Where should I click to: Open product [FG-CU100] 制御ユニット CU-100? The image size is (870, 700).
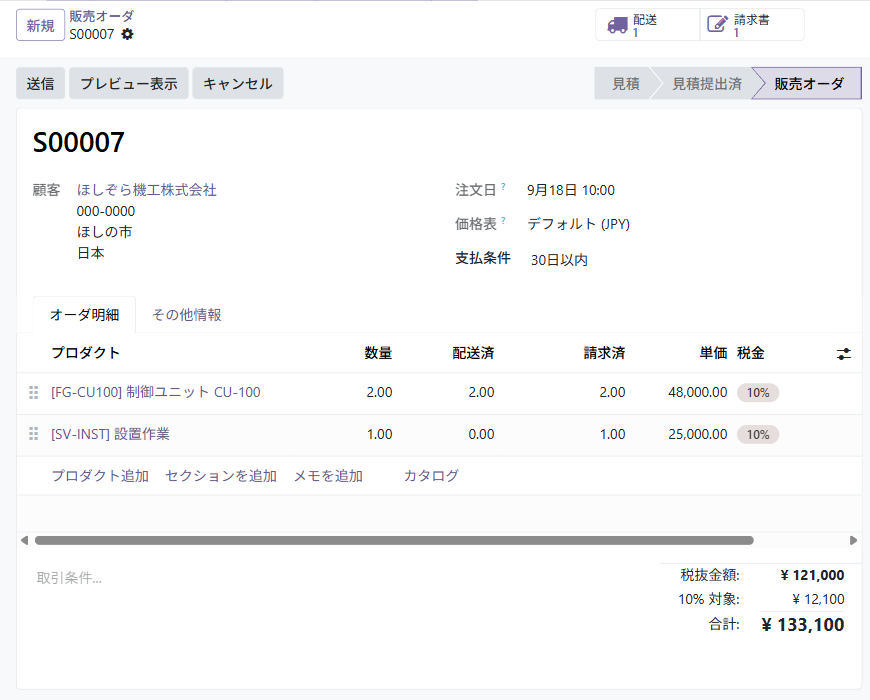click(x=155, y=393)
